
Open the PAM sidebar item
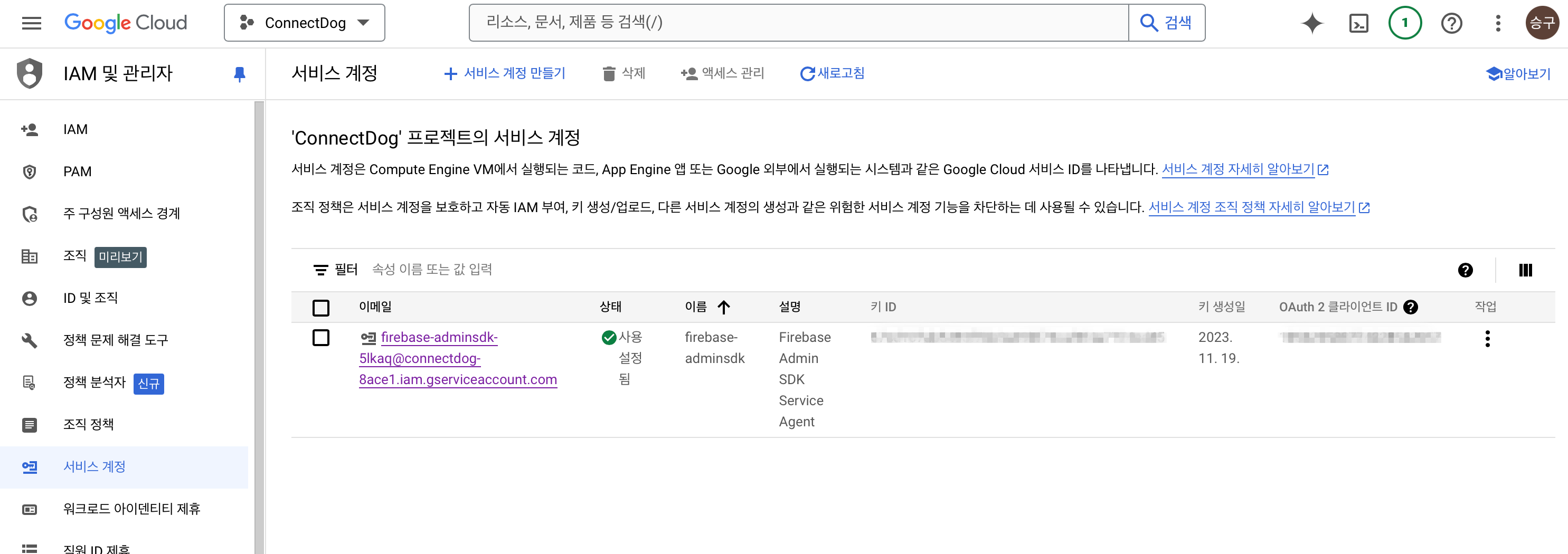(x=124, y=171)
